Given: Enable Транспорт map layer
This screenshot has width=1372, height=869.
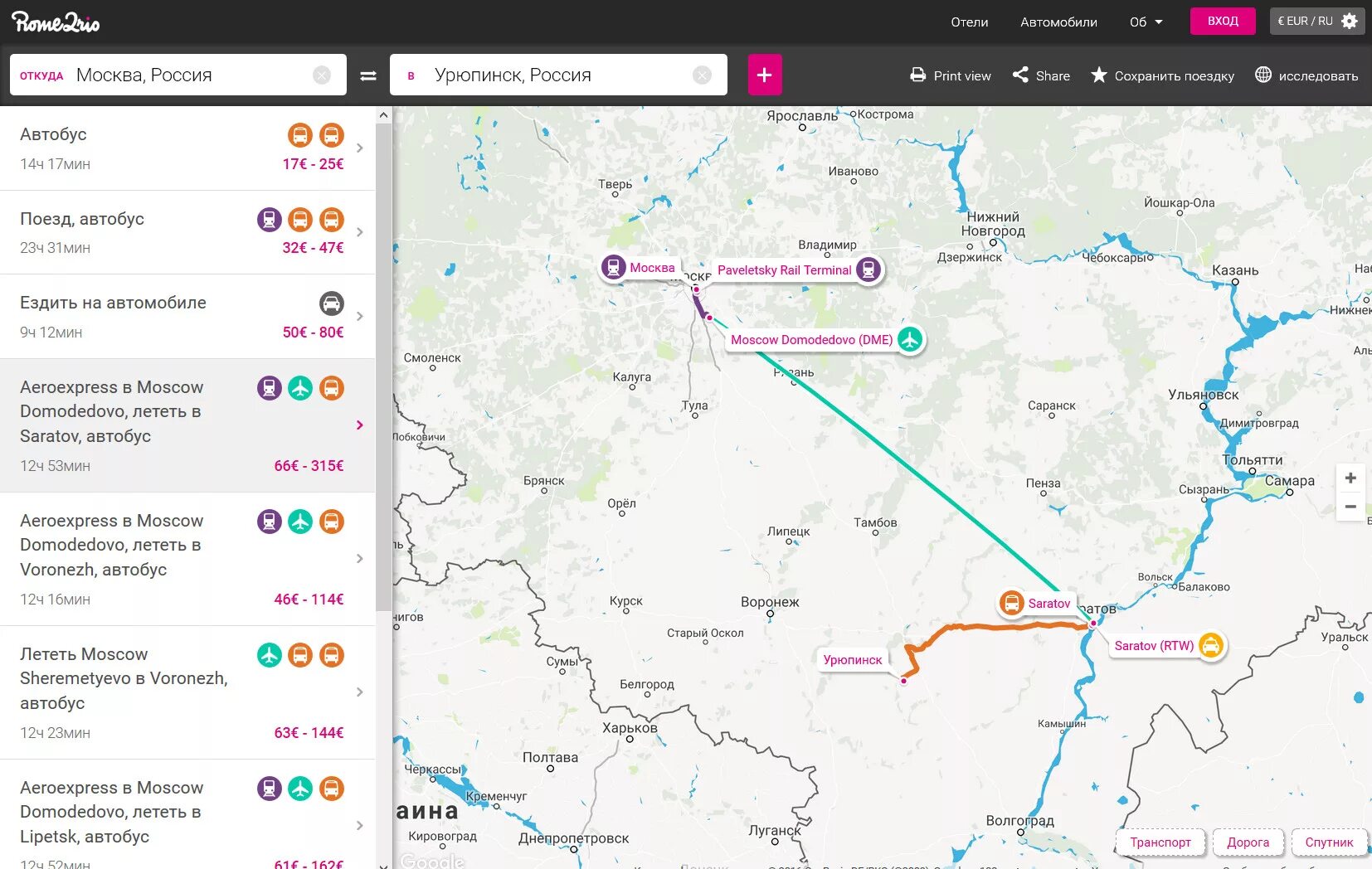Looking at the screenshot, I should click(1160, 842).
